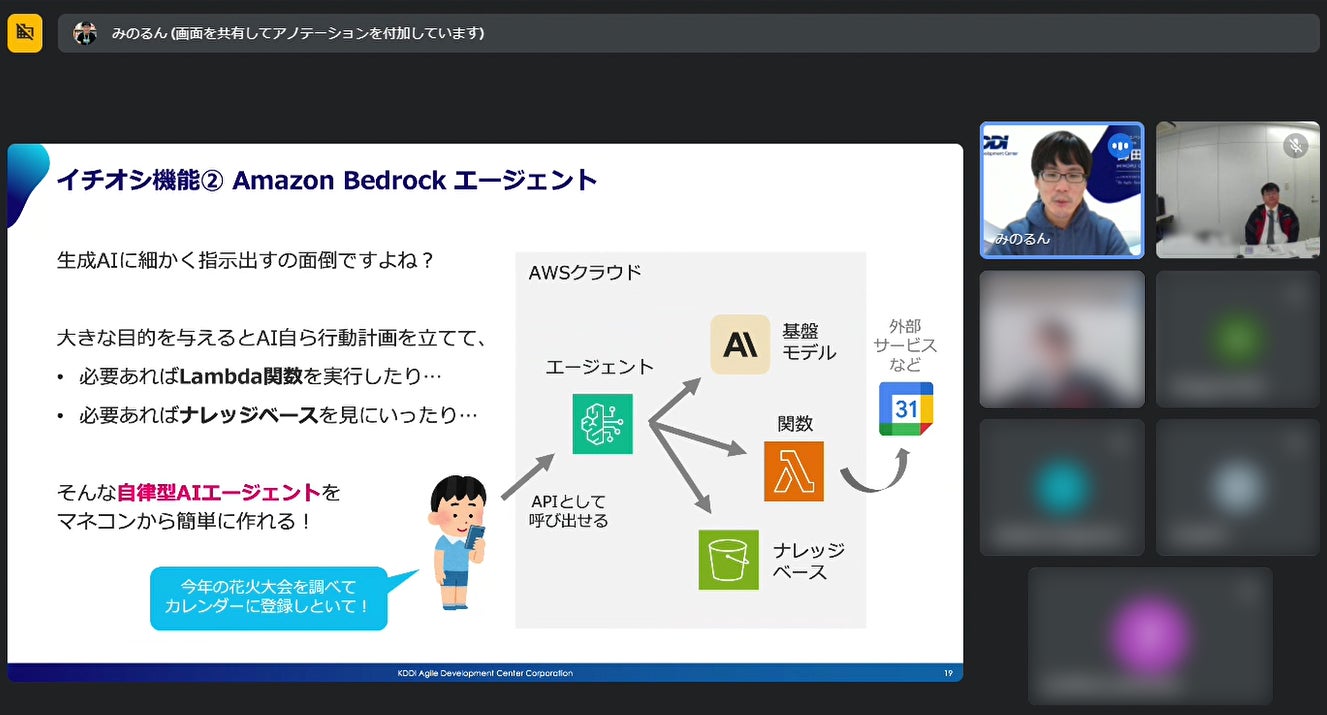The width and height of the screenshot is (1327, 715).
Task: Open みのるん's video tile
Action: (x=1062, y=190)
